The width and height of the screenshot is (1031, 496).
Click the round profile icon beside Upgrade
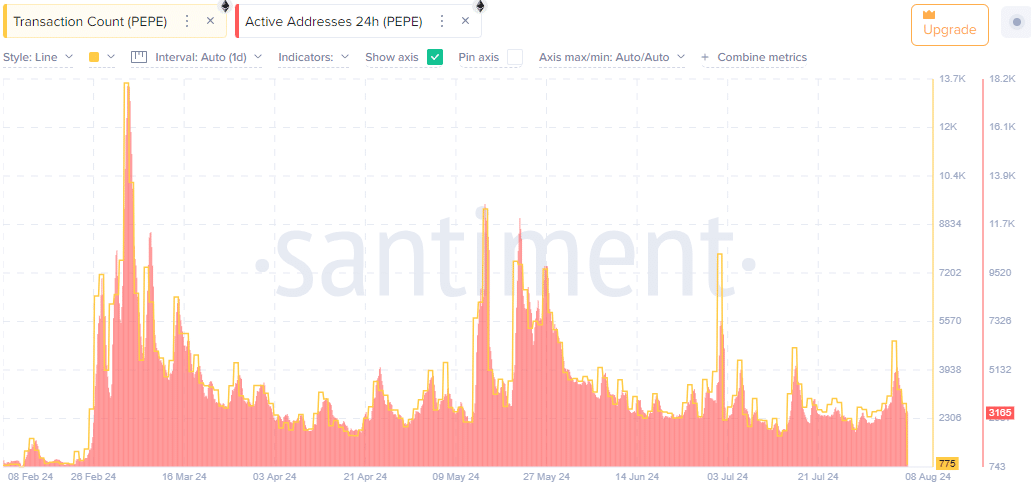1016,23
